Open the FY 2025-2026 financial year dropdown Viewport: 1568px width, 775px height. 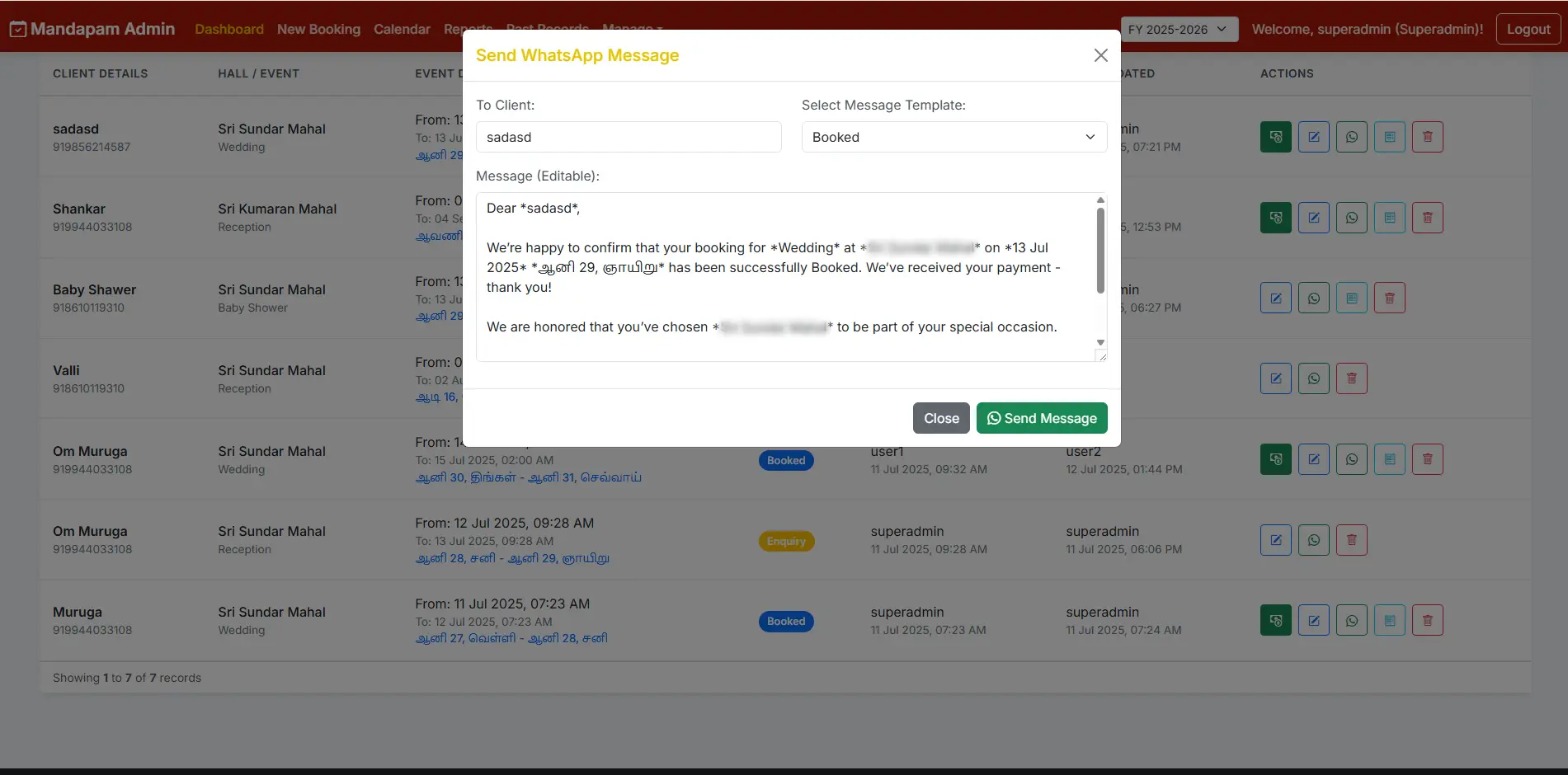pos(1179,29)
